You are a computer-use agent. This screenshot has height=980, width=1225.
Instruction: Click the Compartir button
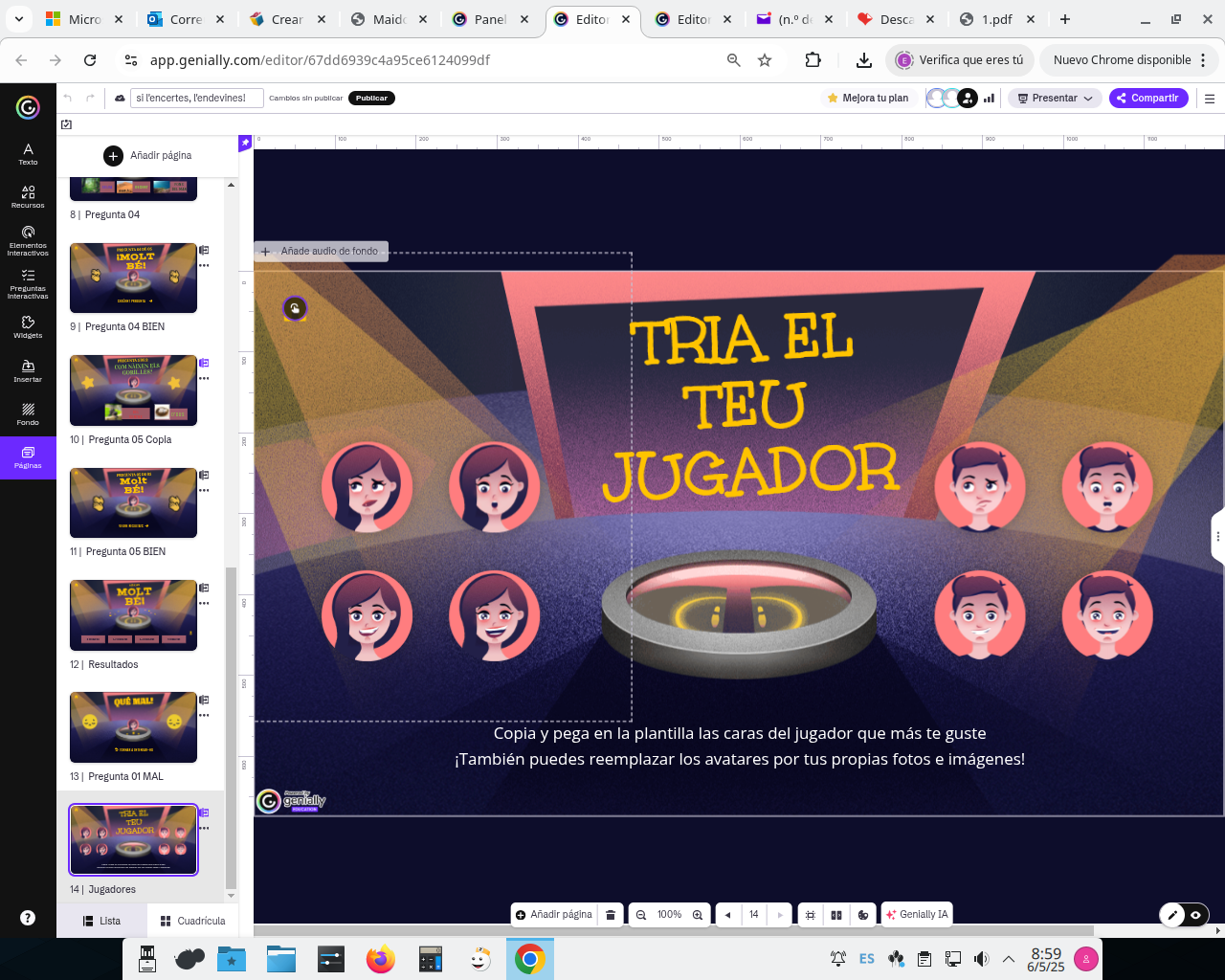point(1148,98)
